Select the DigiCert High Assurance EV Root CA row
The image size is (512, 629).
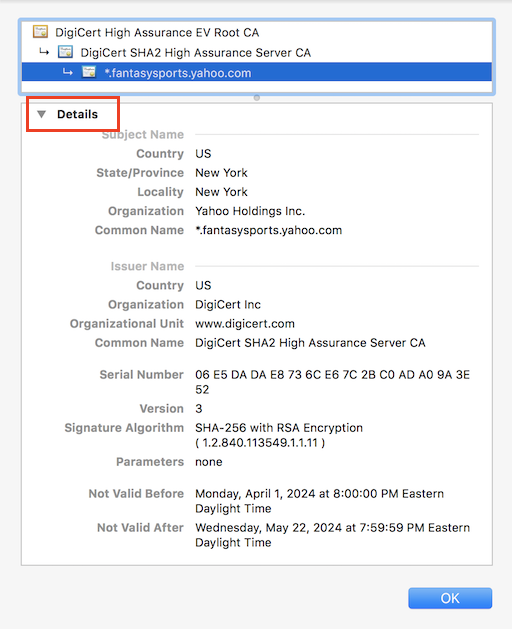(x=257, y=32)
